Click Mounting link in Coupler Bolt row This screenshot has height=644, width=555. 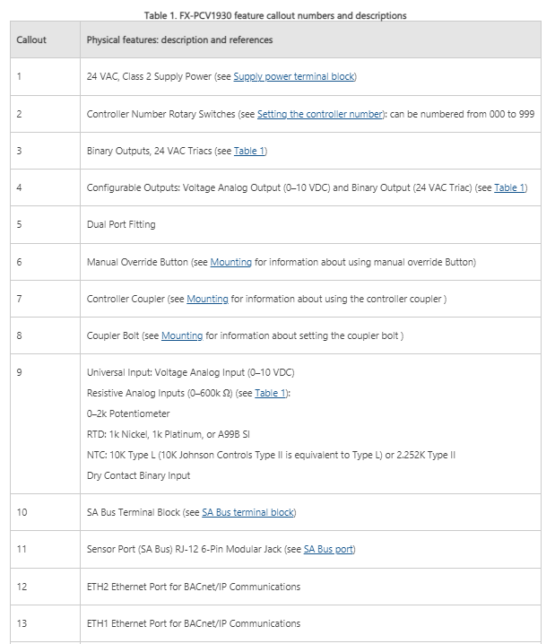coord(182,336)
